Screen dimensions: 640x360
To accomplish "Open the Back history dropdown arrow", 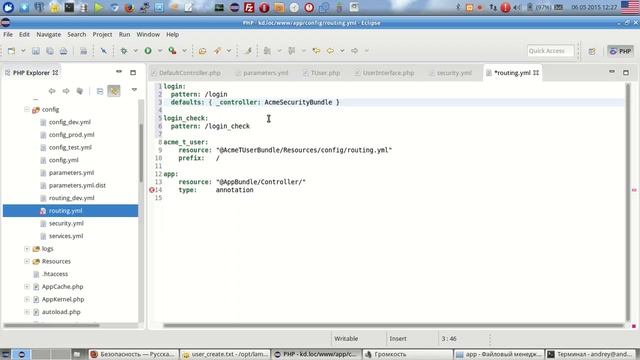I will [x=342, y=51].
